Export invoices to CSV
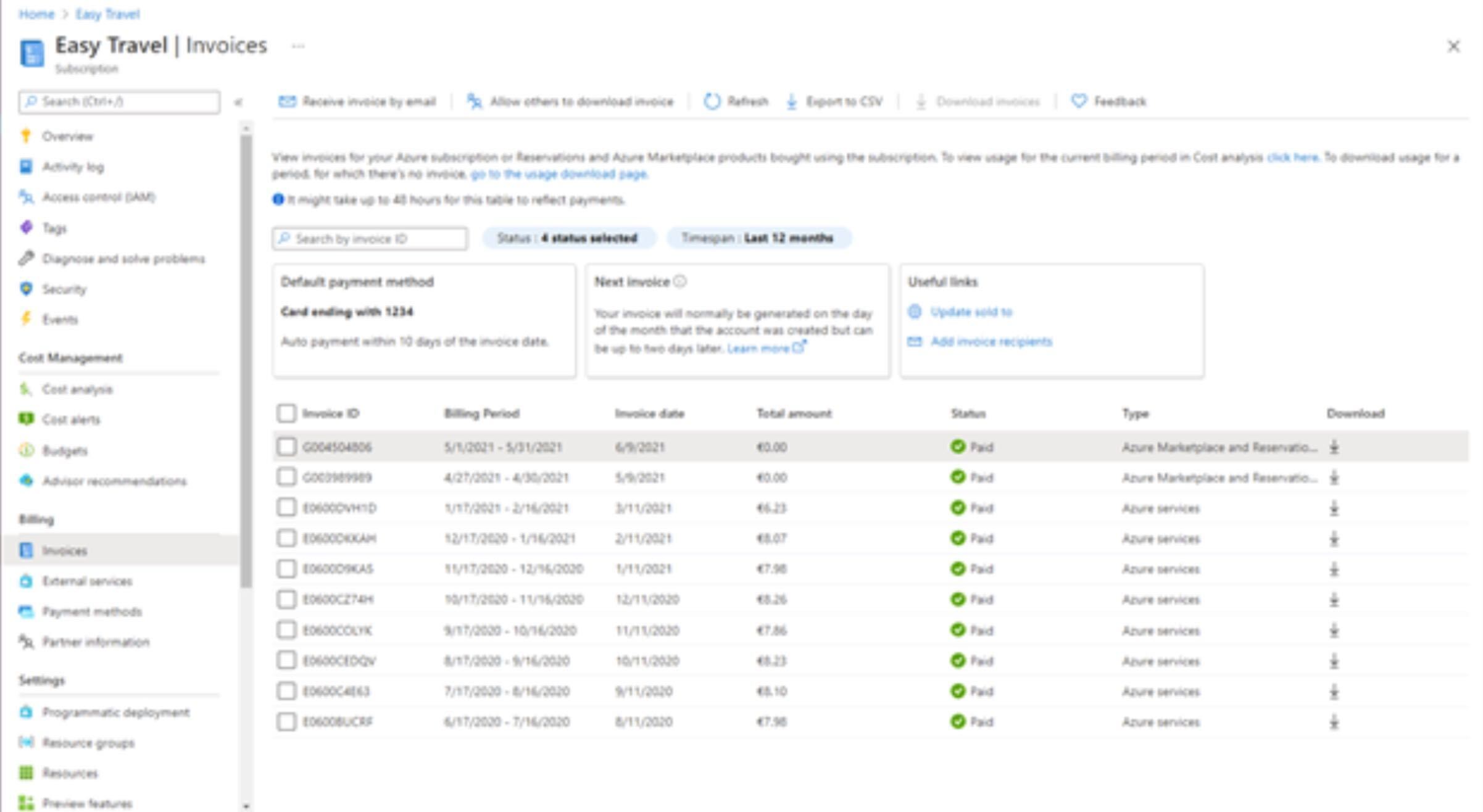The height and width of the screenshot is (812, 1483). click(x=834, y=101)
